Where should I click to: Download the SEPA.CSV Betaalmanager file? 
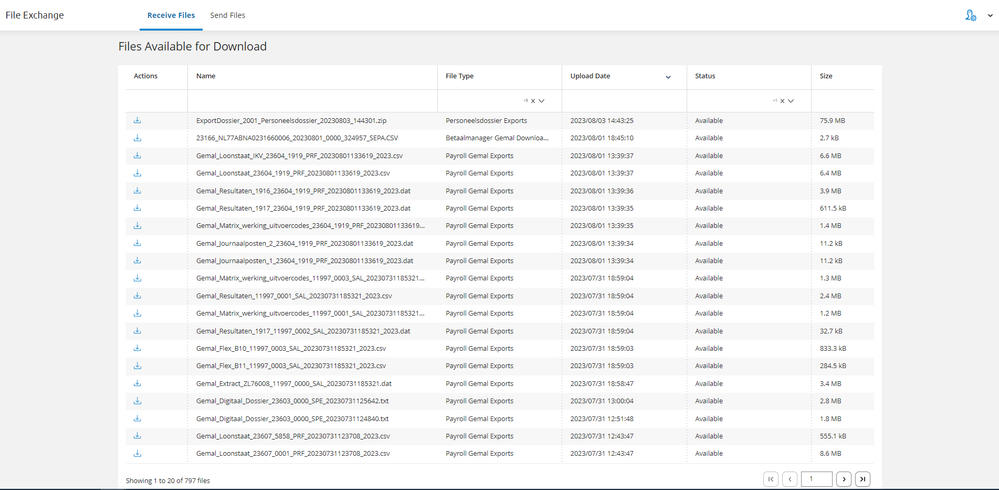[137, 138]
